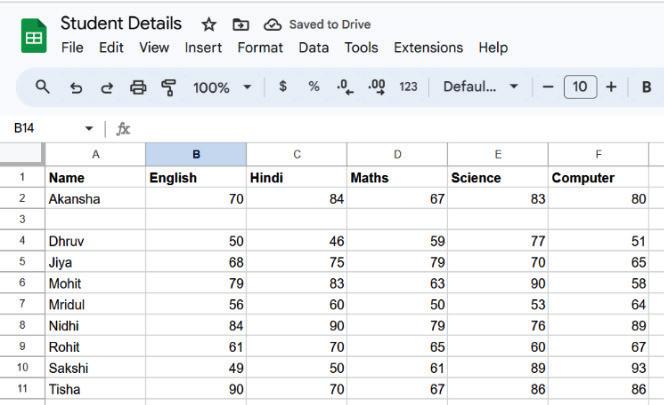
Task: Select the column B header
Action: 196,154
